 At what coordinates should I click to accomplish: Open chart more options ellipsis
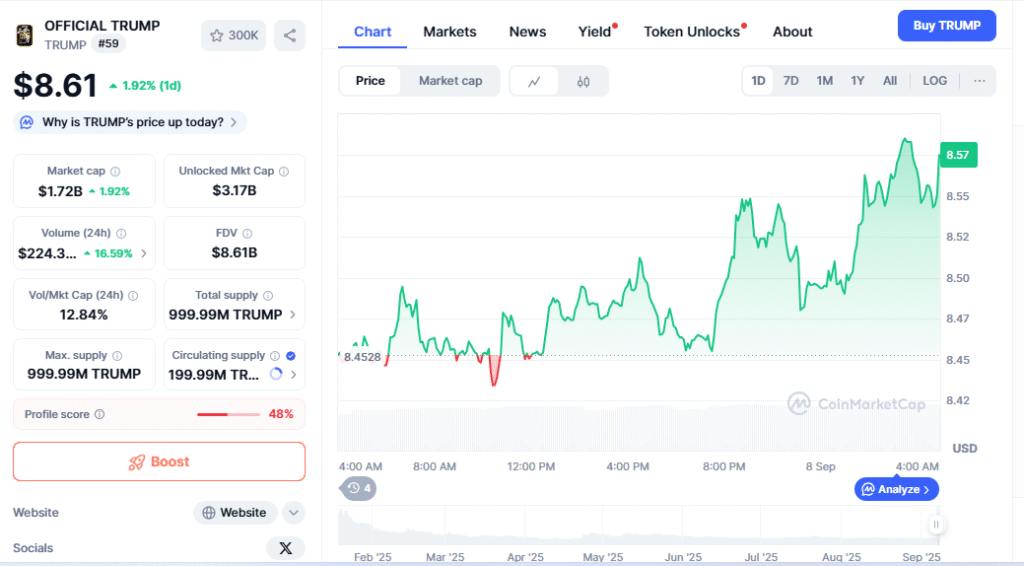pos(979,81)
